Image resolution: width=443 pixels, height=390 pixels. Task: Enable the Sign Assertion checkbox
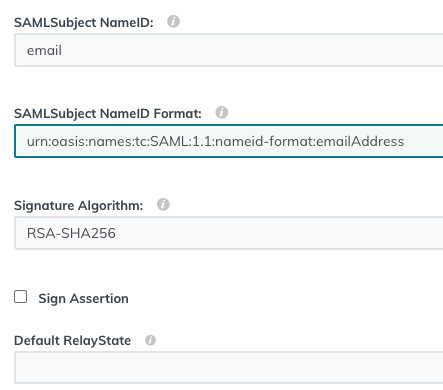pyautogui.click(x=21, y=297)
